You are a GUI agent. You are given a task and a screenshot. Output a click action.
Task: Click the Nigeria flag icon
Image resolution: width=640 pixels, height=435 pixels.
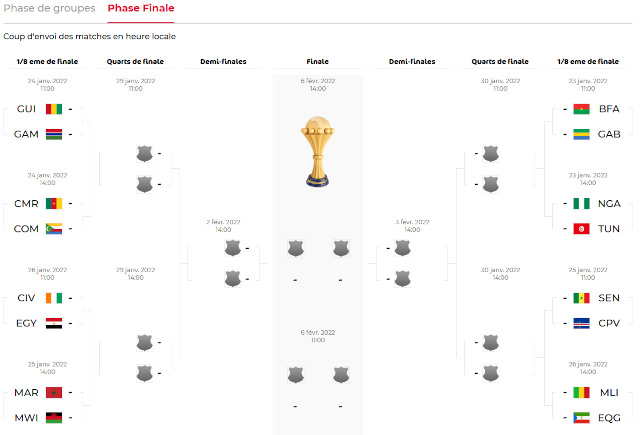[x=581, y=203]
